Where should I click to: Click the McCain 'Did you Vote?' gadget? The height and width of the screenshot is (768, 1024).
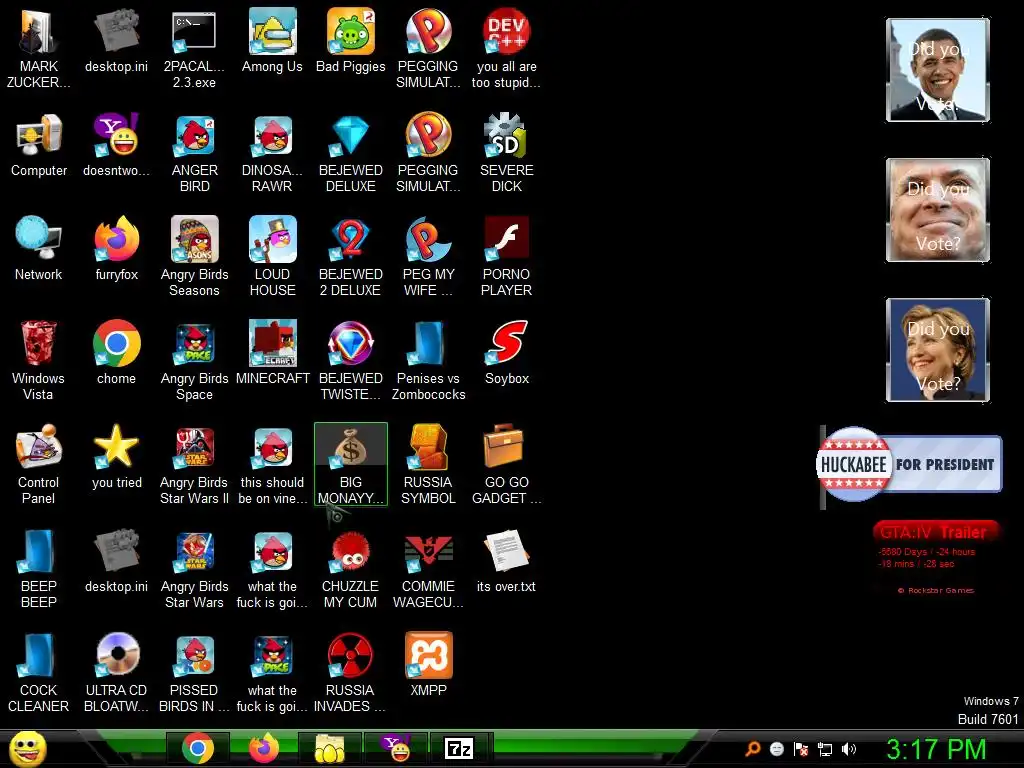(x=938, y=210)
